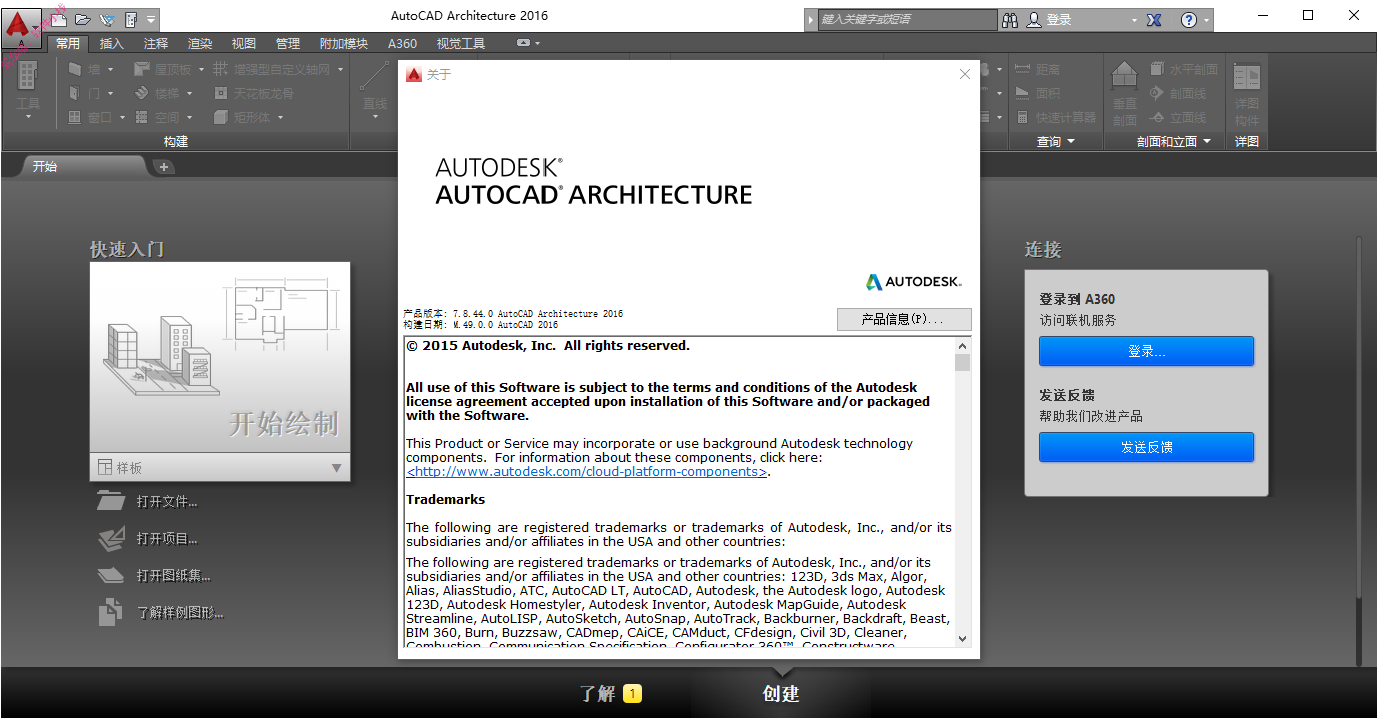Image resolution: width=1378 pixels, height=719 pixels.
Task: Open the 插入 ribbon tab
Action: (112, 43)
